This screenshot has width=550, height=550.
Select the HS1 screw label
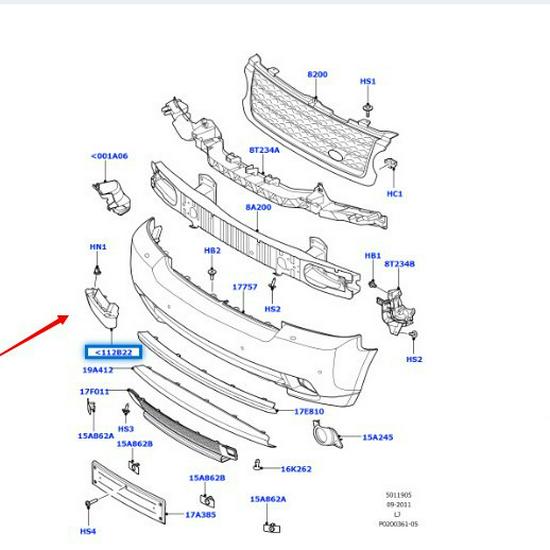[x=368, y=81]
